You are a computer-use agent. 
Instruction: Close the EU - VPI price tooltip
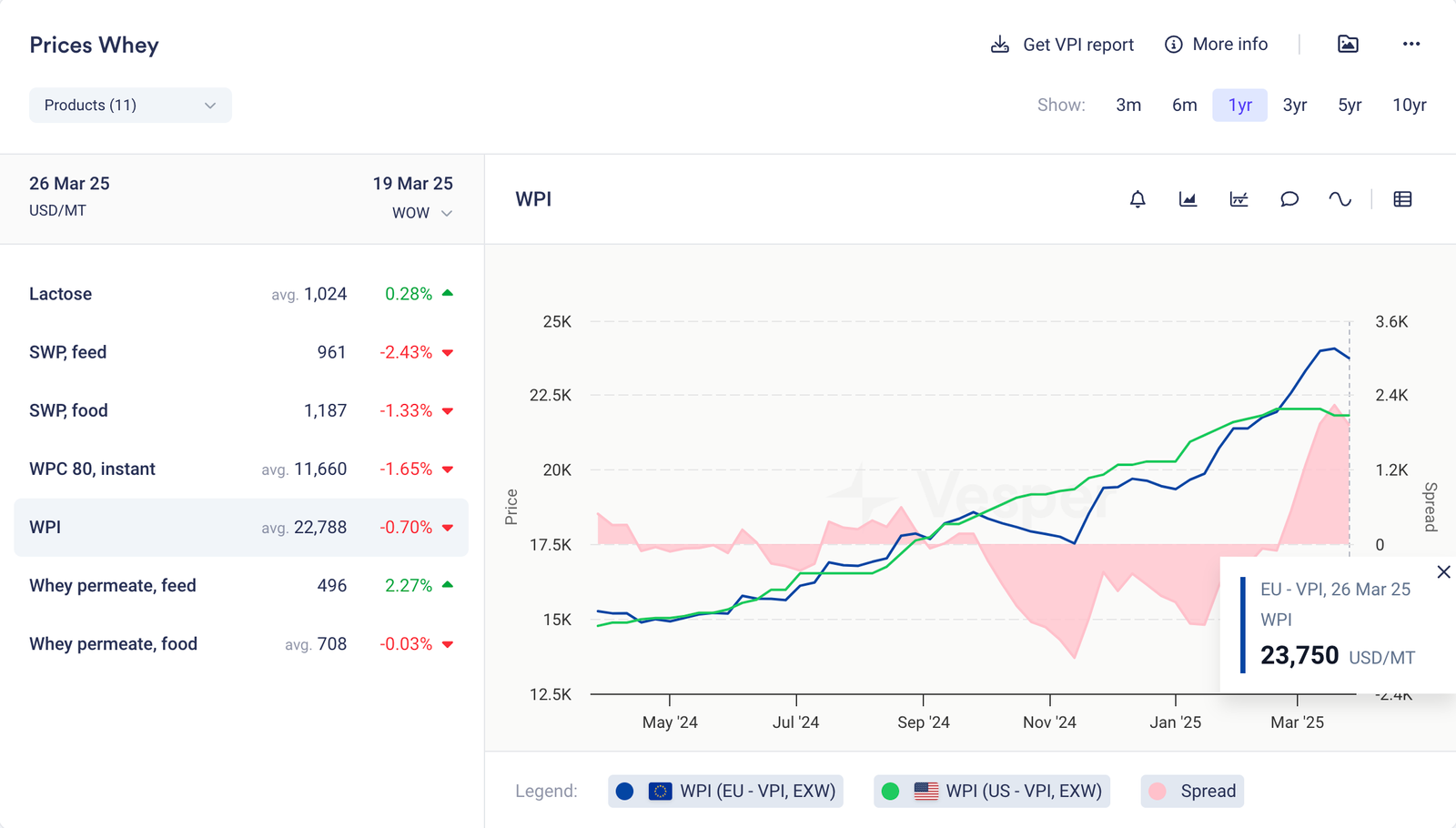[1443, 572]
